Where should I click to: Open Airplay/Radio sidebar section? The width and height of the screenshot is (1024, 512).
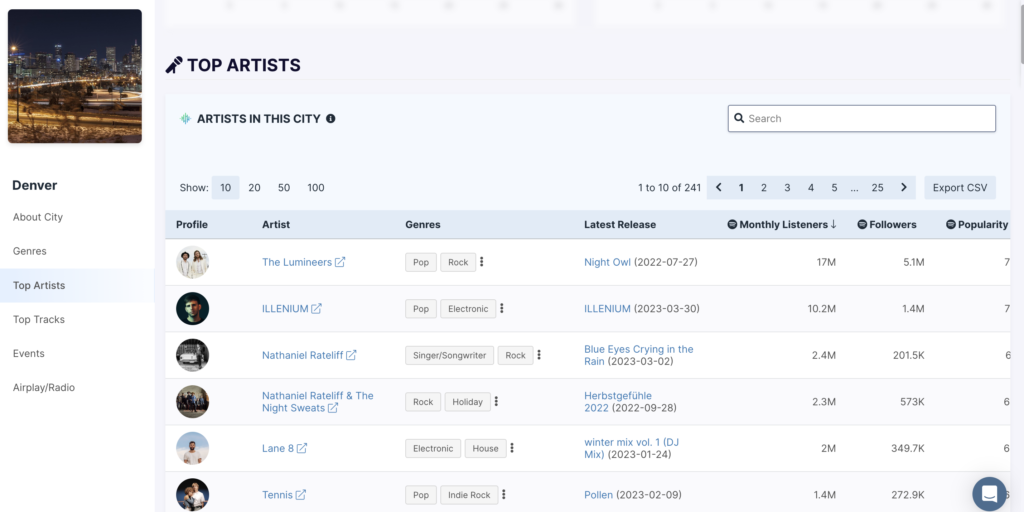coord(44,387)
